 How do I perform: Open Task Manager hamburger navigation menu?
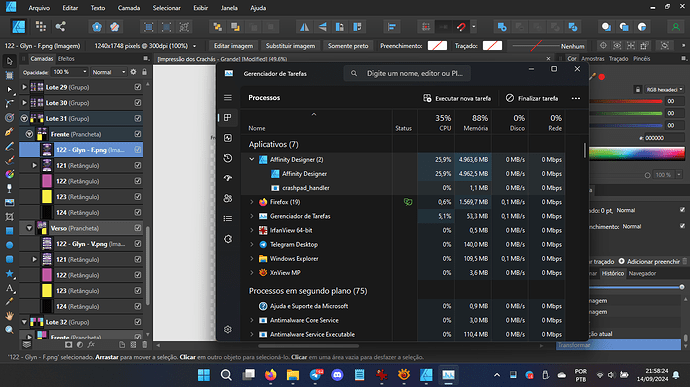pos(228,97)
